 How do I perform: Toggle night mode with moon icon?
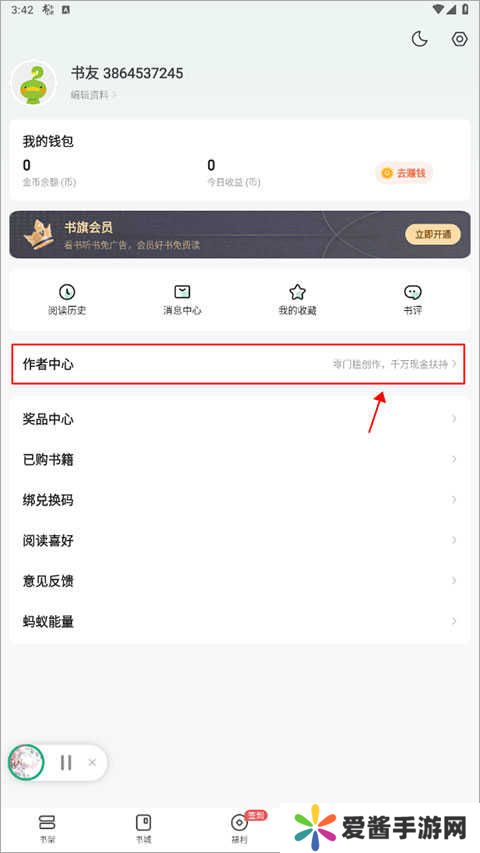(419, 39)
